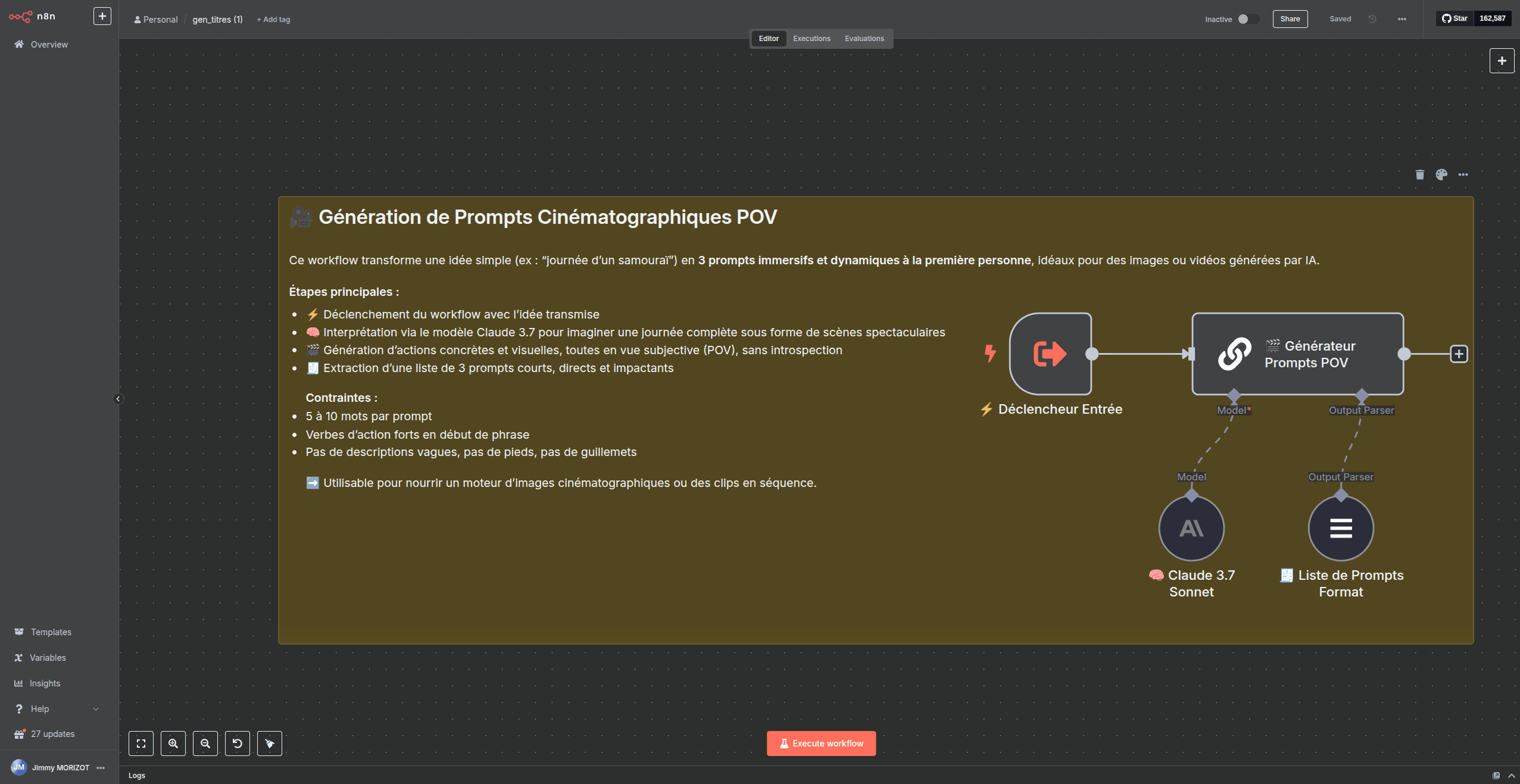This screenshot has width=1520, height=784.
Task: Switch to the Evaluations tab
Action: tap(864, 38)
